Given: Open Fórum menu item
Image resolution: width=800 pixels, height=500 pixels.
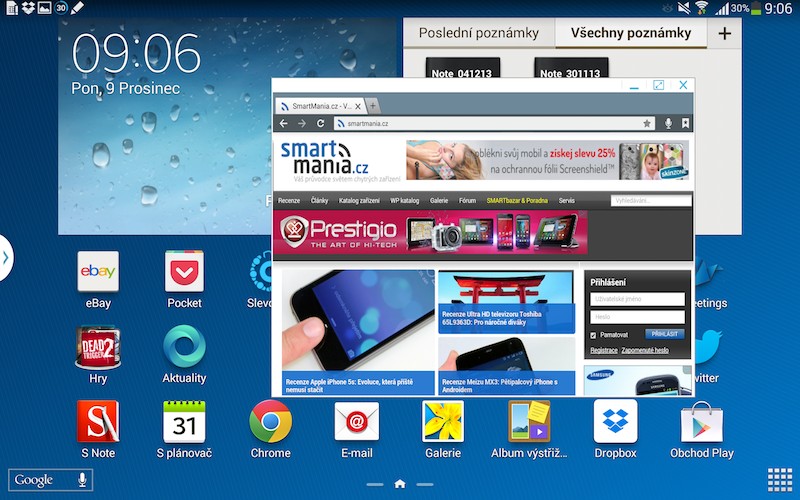Looking at the screenshot, I should point(467,201).
